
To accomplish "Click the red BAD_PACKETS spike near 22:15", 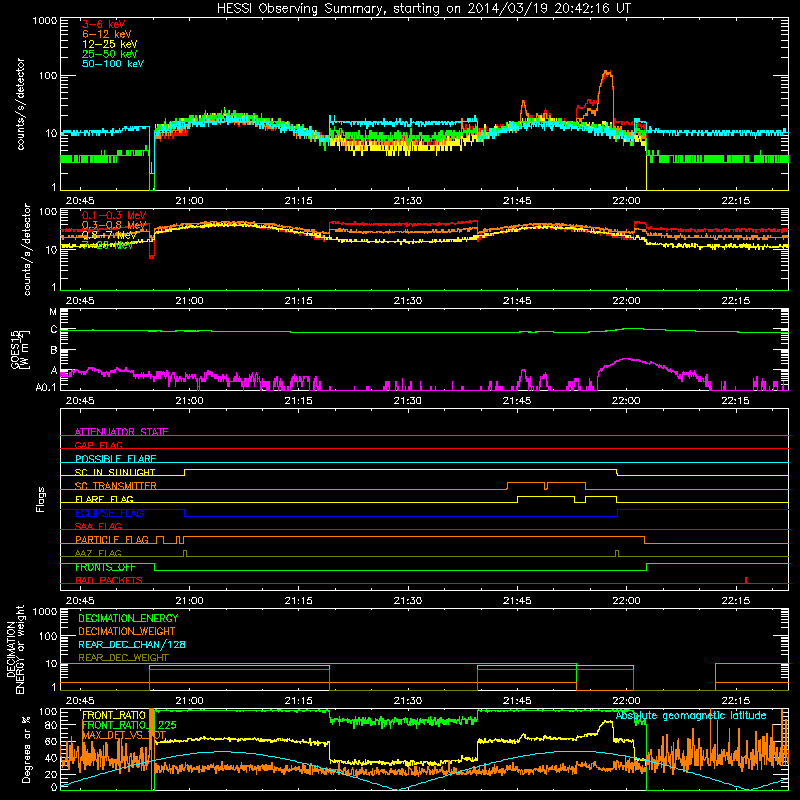I will [x=746, y=580].
